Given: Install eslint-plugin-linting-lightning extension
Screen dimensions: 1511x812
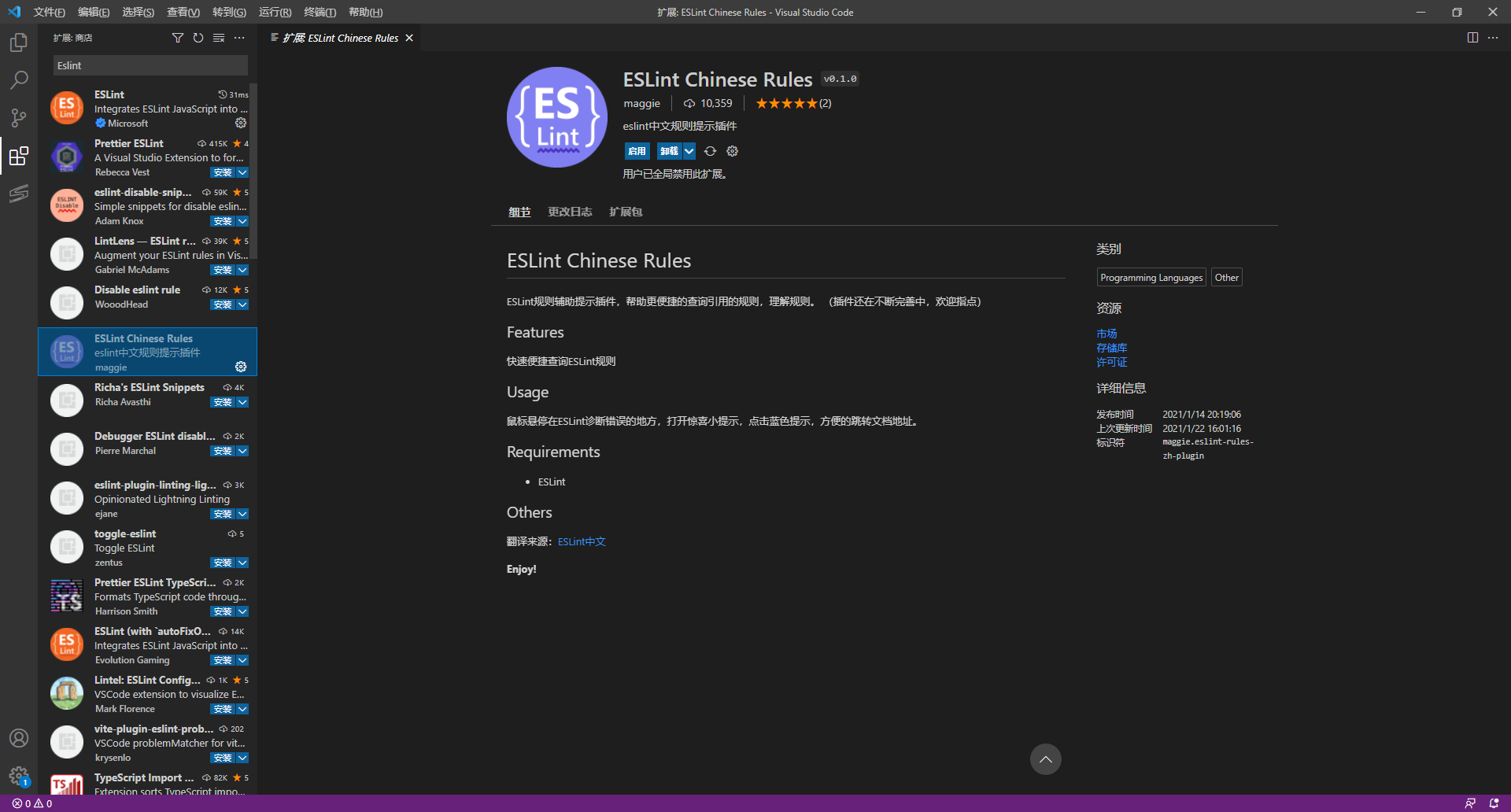Looking at the screenshot, I should click(x=223, y=514).
